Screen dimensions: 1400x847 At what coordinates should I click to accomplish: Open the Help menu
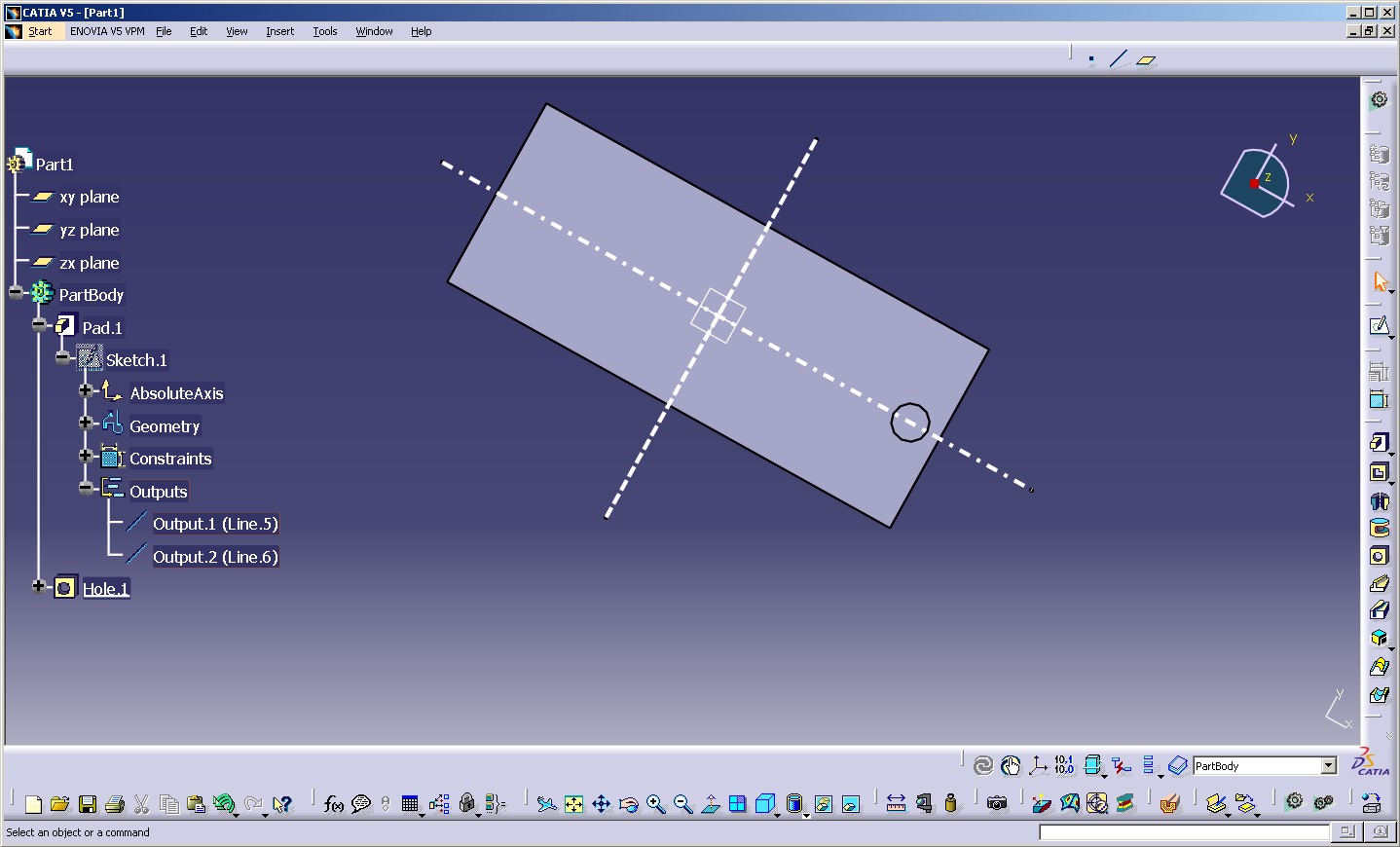(x=421, y=31)
